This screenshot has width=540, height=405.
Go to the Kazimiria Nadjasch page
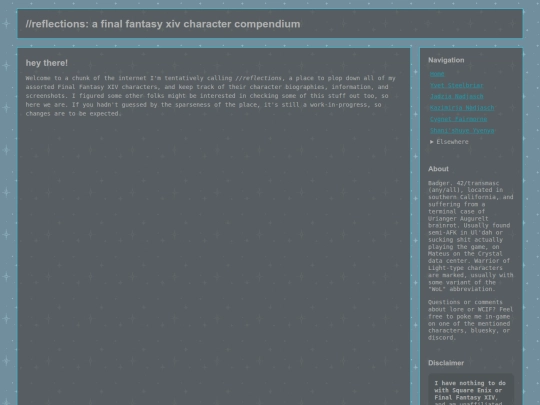tap(462, 108)
